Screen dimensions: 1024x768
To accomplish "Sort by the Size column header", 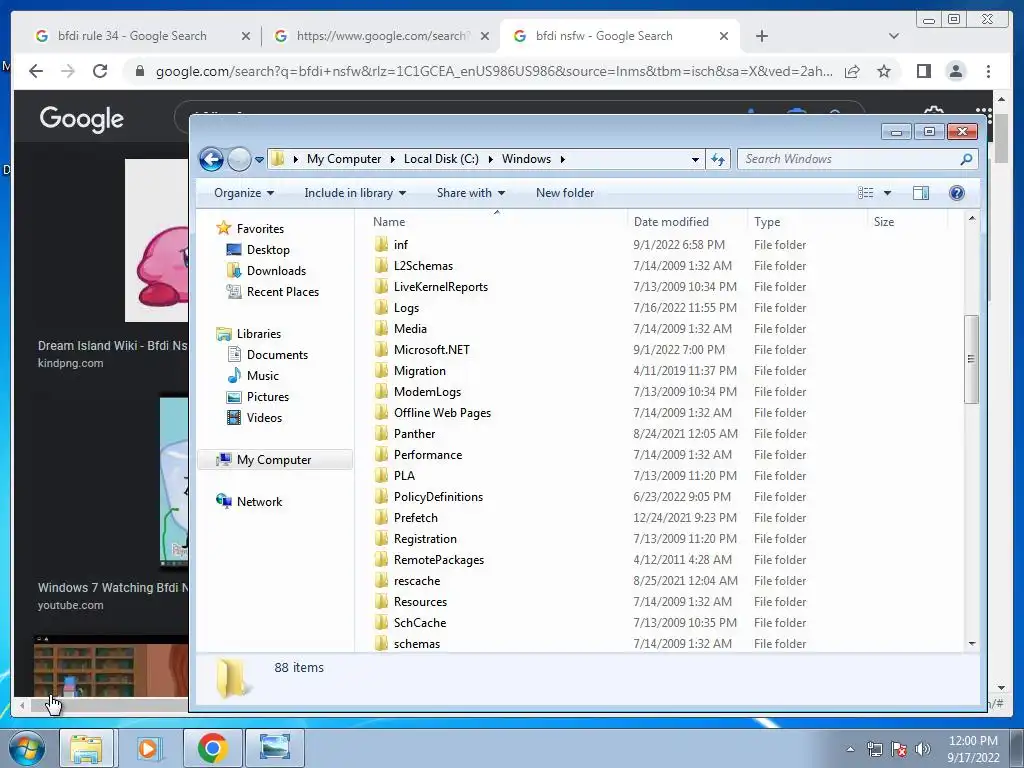I will coord(884,222).
